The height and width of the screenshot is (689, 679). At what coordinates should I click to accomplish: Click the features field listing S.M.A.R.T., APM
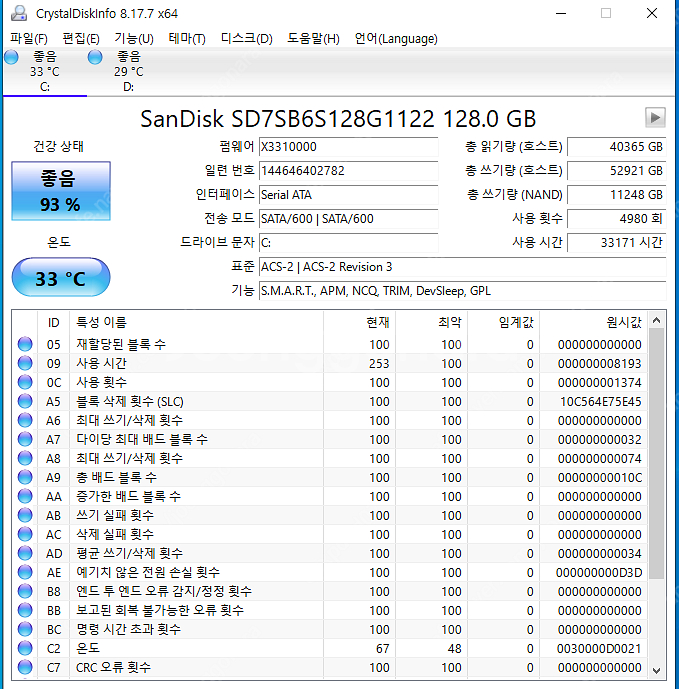click(x=462, y=291)
